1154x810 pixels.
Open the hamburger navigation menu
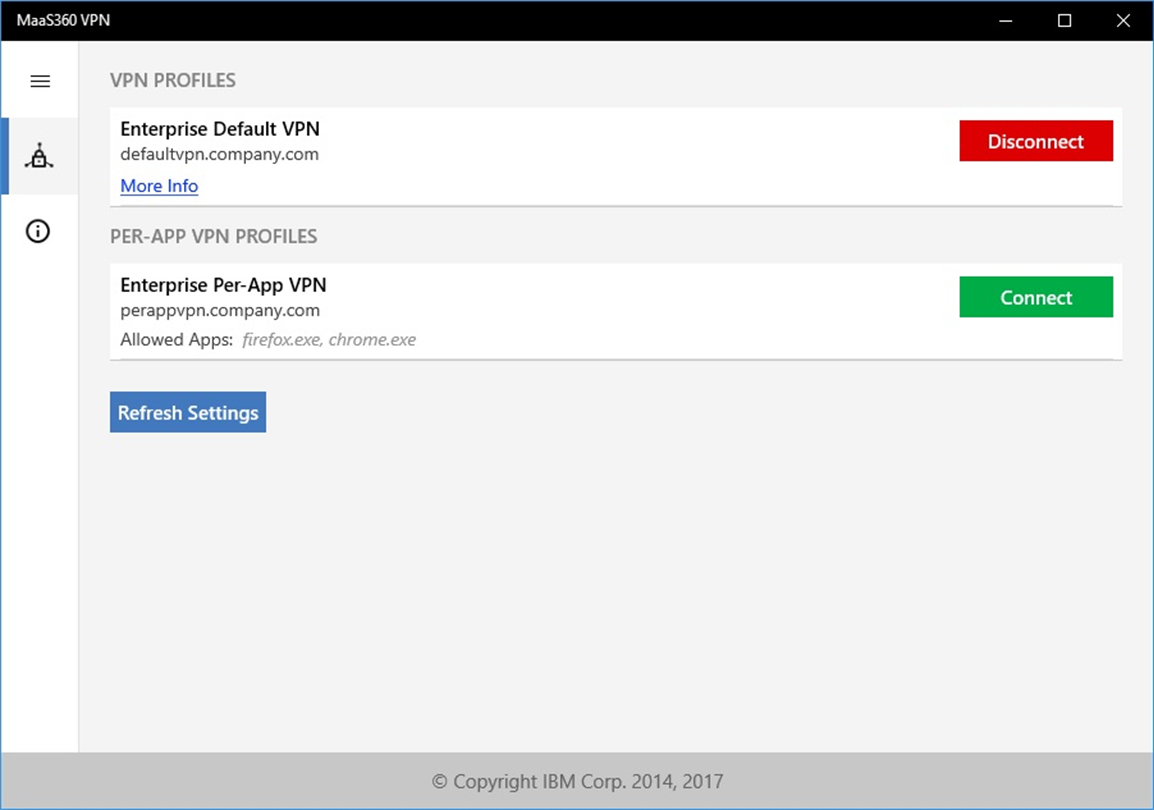coord(40,81)
